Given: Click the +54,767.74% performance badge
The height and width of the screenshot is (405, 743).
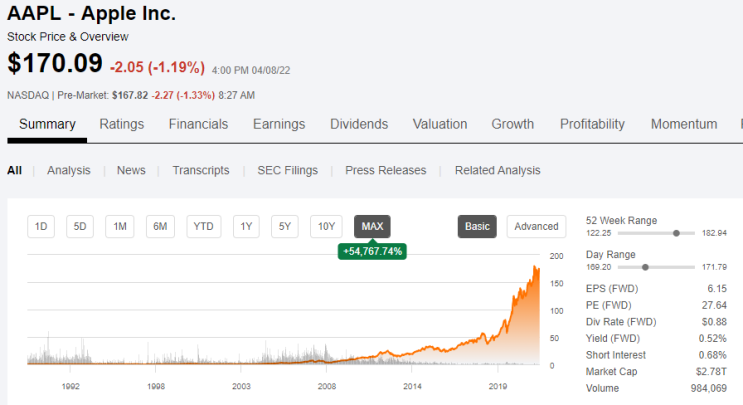Looking at the screenshot, I should [372, 252].
